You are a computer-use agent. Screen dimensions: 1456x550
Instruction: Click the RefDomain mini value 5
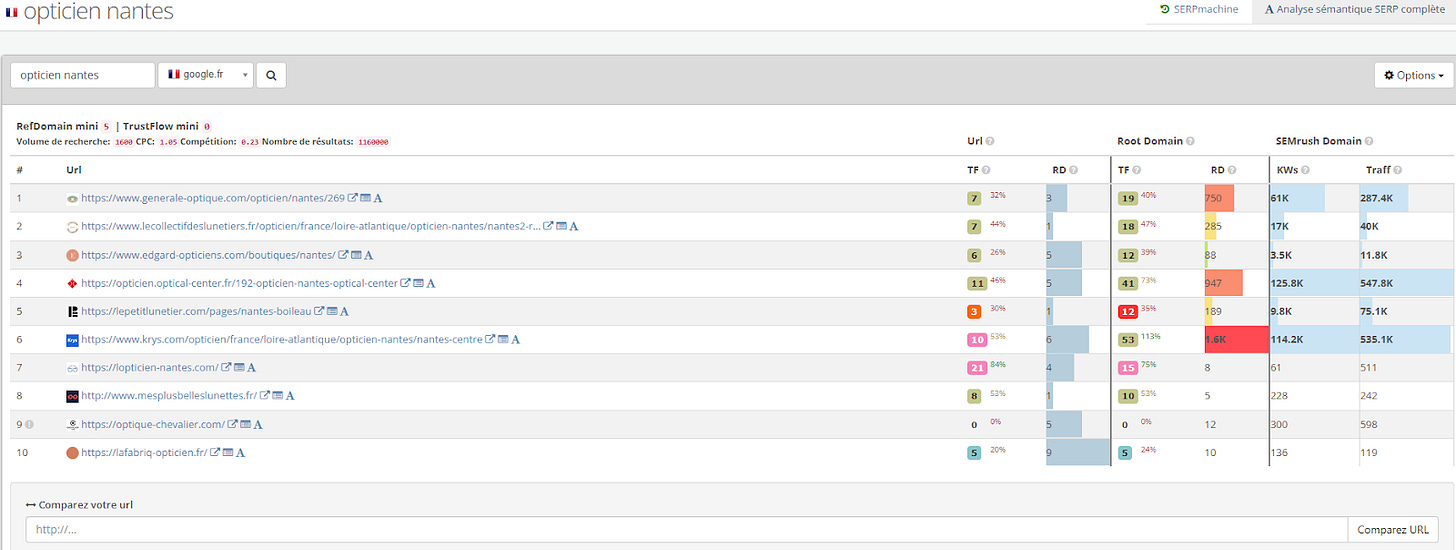[105, 127]
